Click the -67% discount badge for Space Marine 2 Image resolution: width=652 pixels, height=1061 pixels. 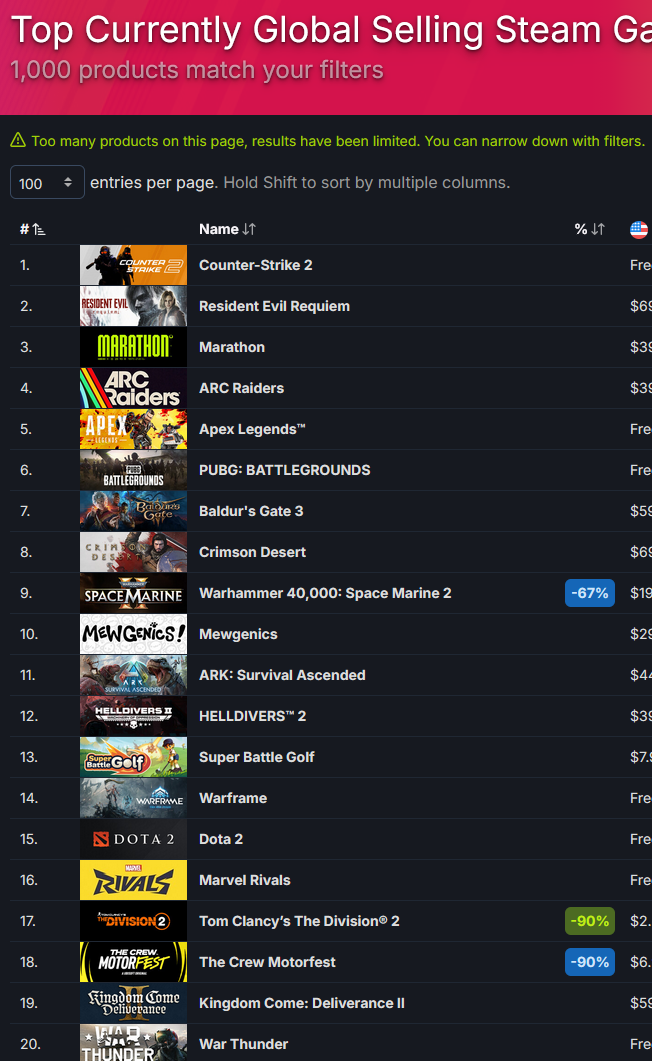click(590, 593)
